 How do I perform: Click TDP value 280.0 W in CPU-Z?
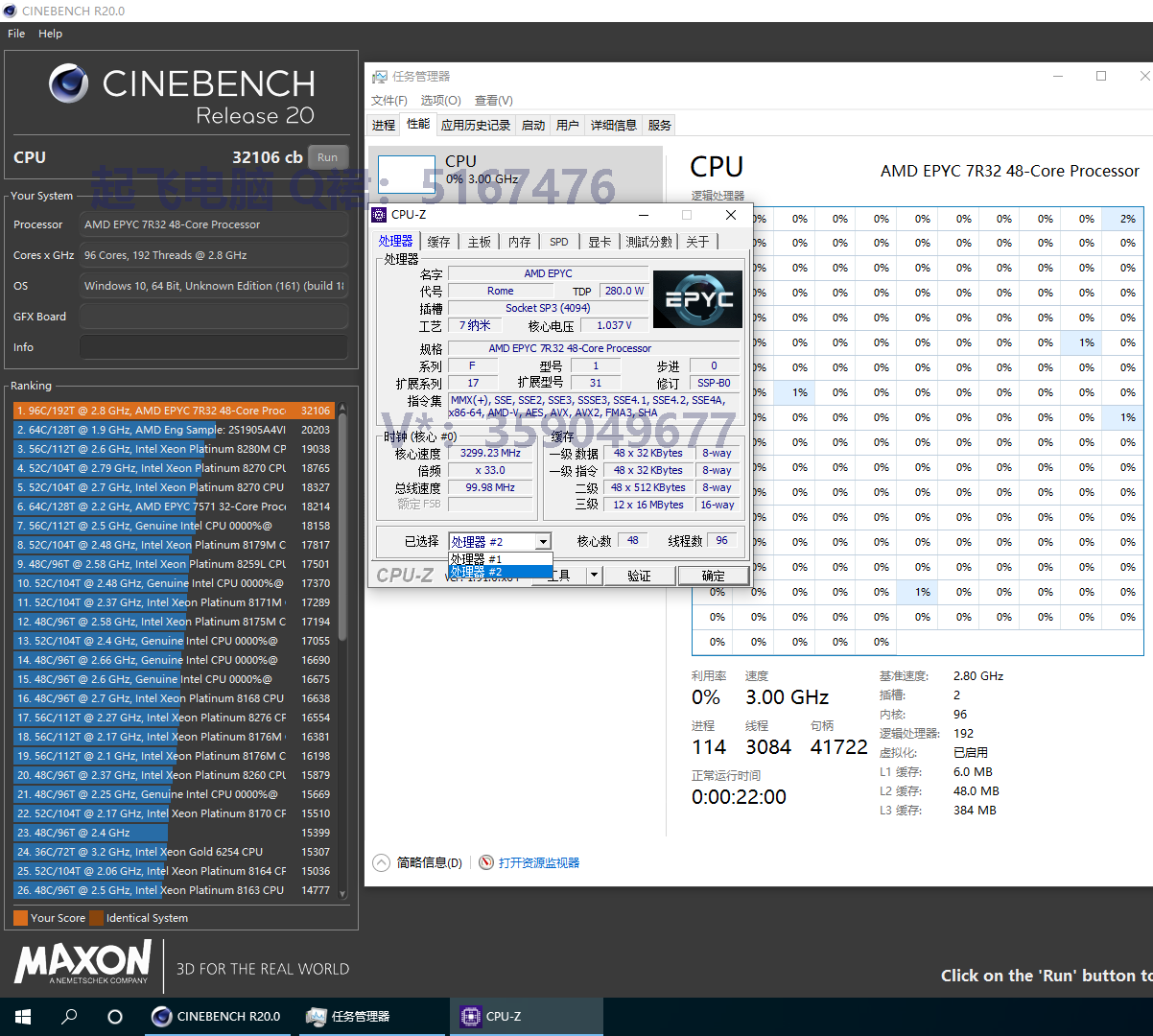(x=624, y=291)
